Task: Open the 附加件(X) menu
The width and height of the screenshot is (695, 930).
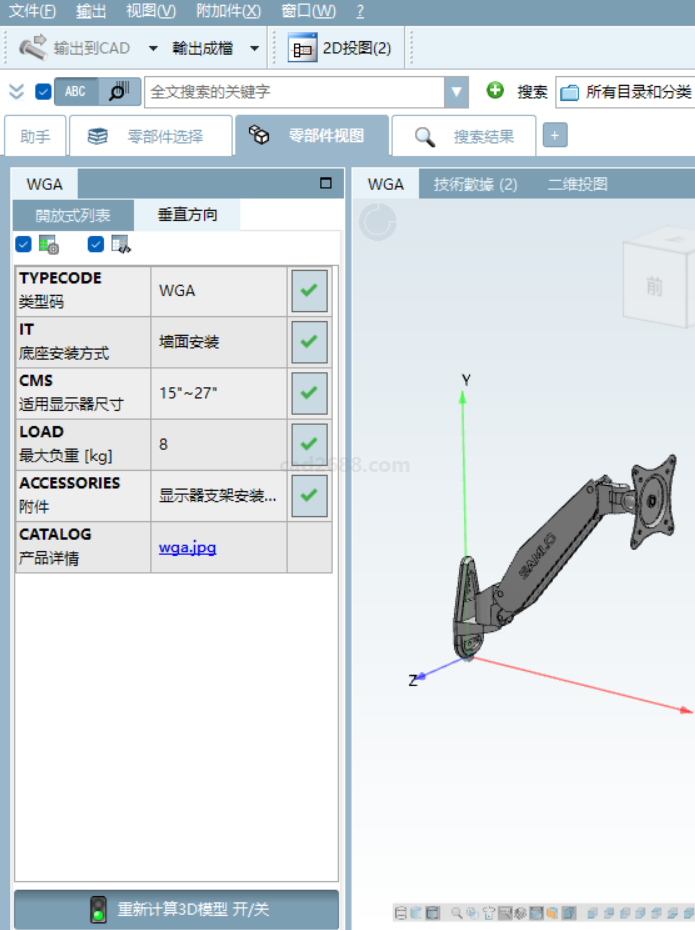Action: 228,11
